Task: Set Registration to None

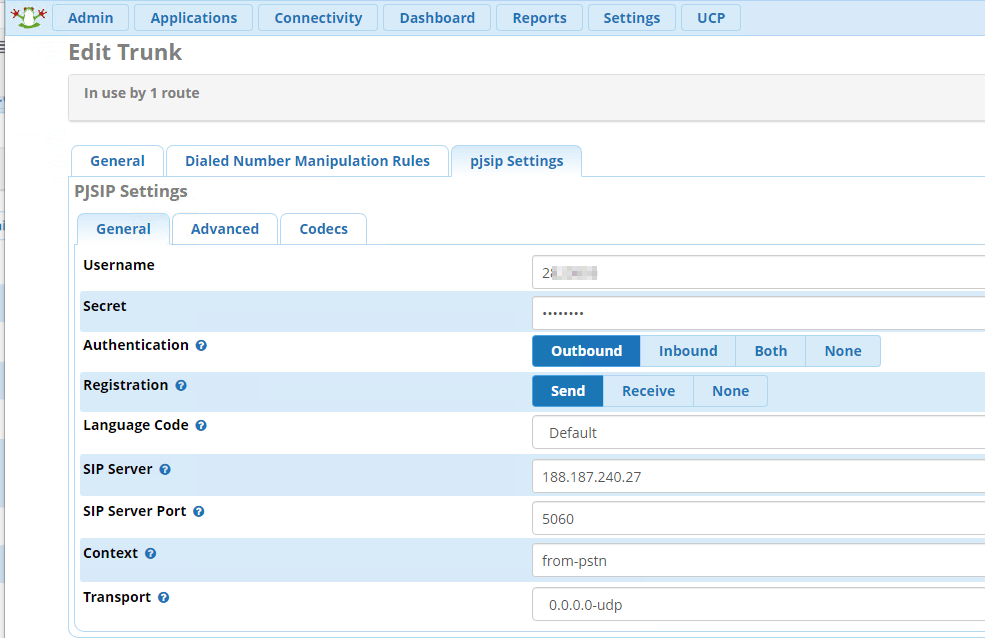Action: point(730,391)
